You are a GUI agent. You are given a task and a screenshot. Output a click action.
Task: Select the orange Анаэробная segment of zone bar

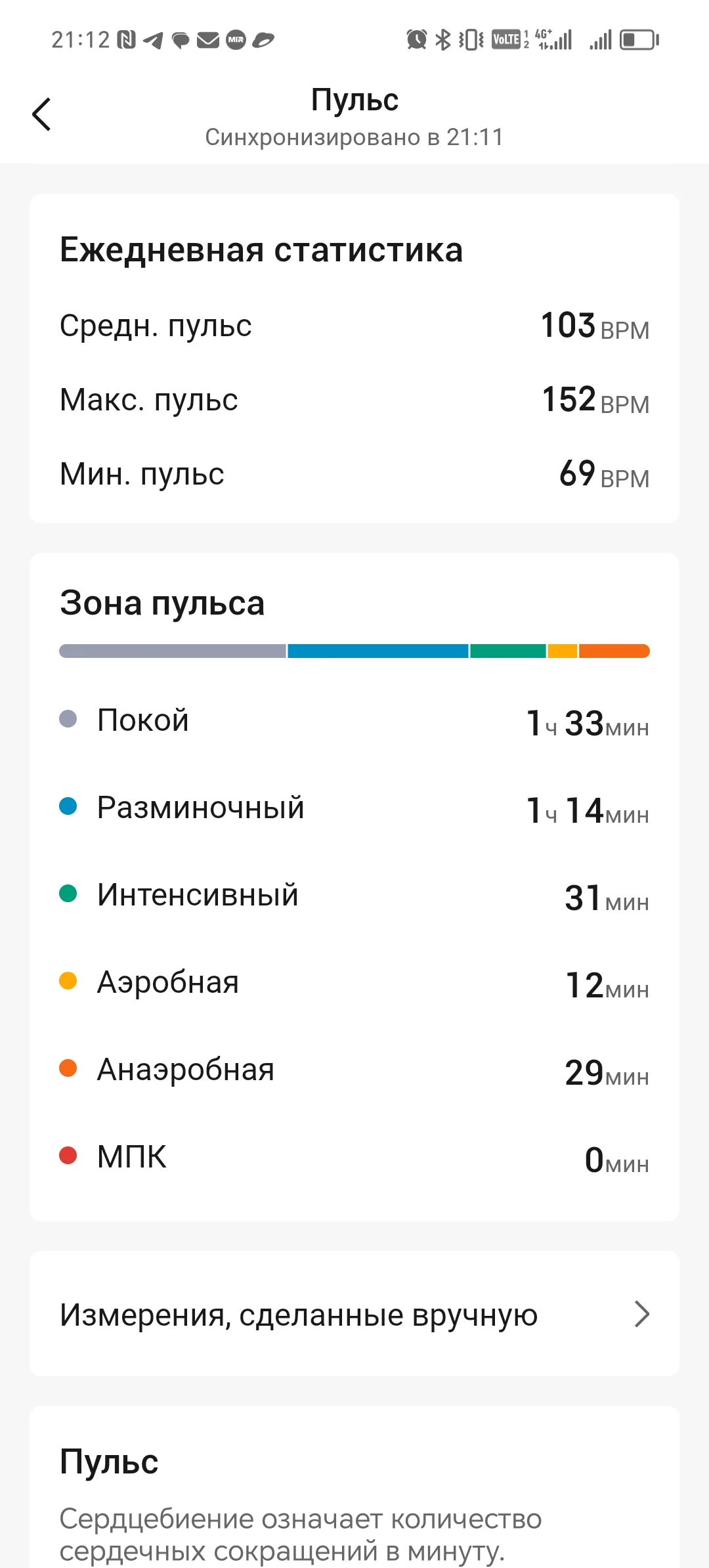click(x=614, y=651)
